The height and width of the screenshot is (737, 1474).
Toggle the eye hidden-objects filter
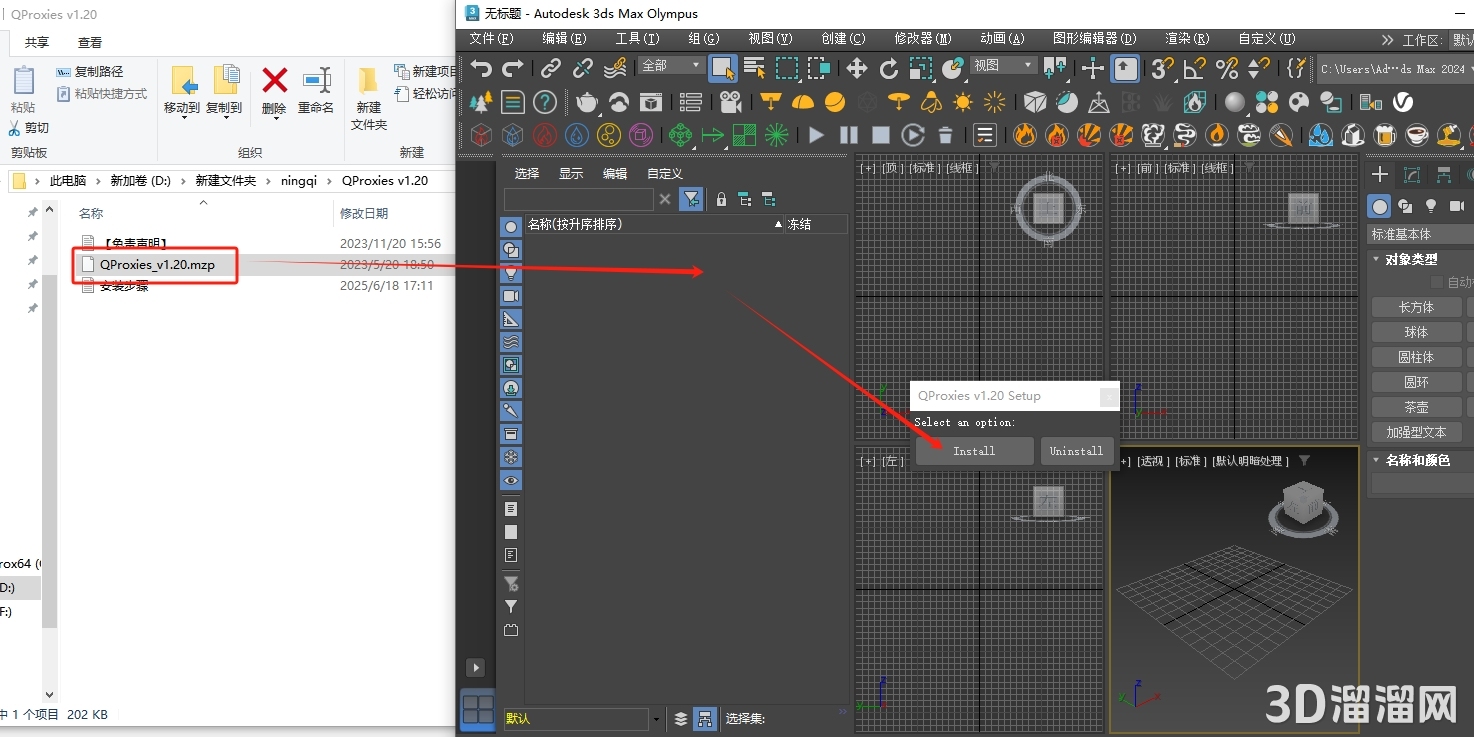[511, 480]
